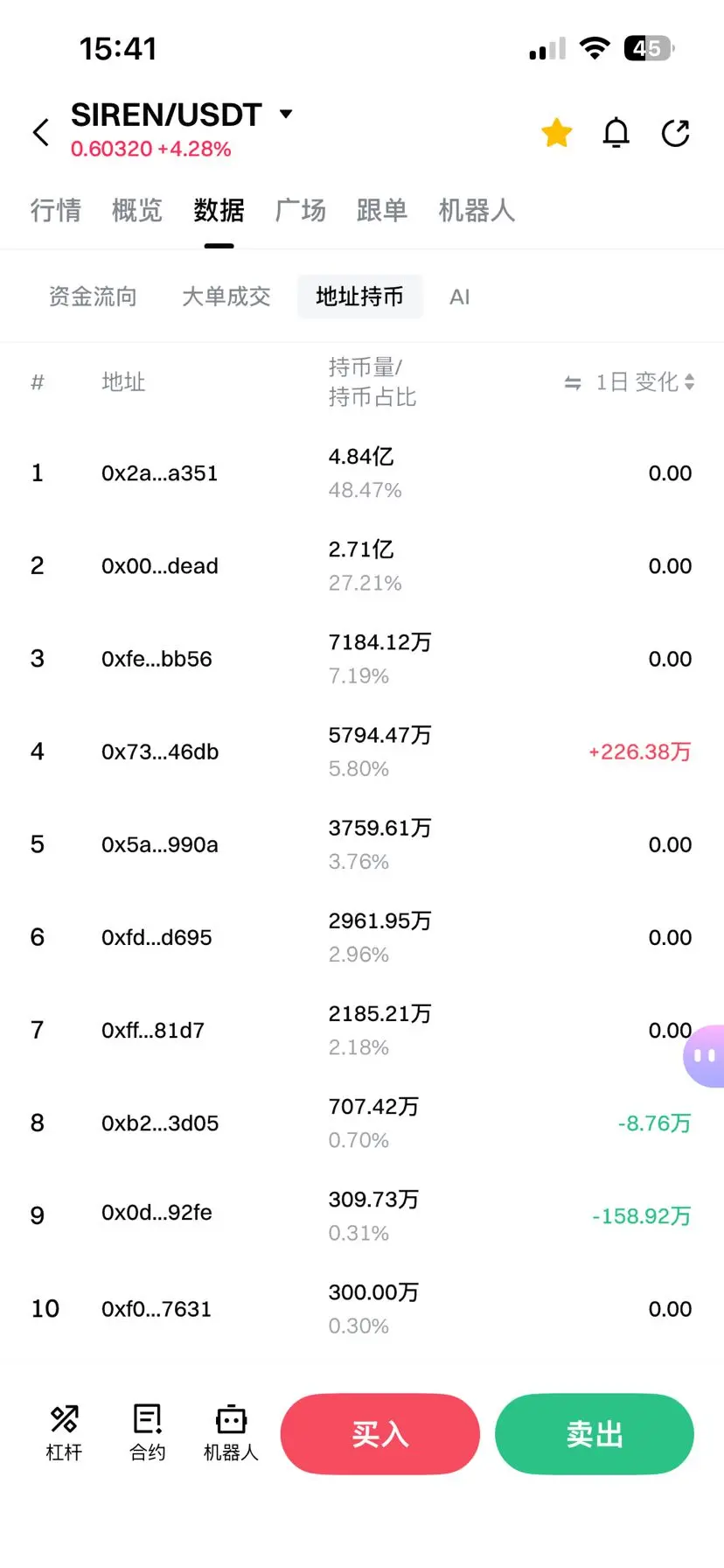
Task: Open the AI sub-tab
Action: 459,297
